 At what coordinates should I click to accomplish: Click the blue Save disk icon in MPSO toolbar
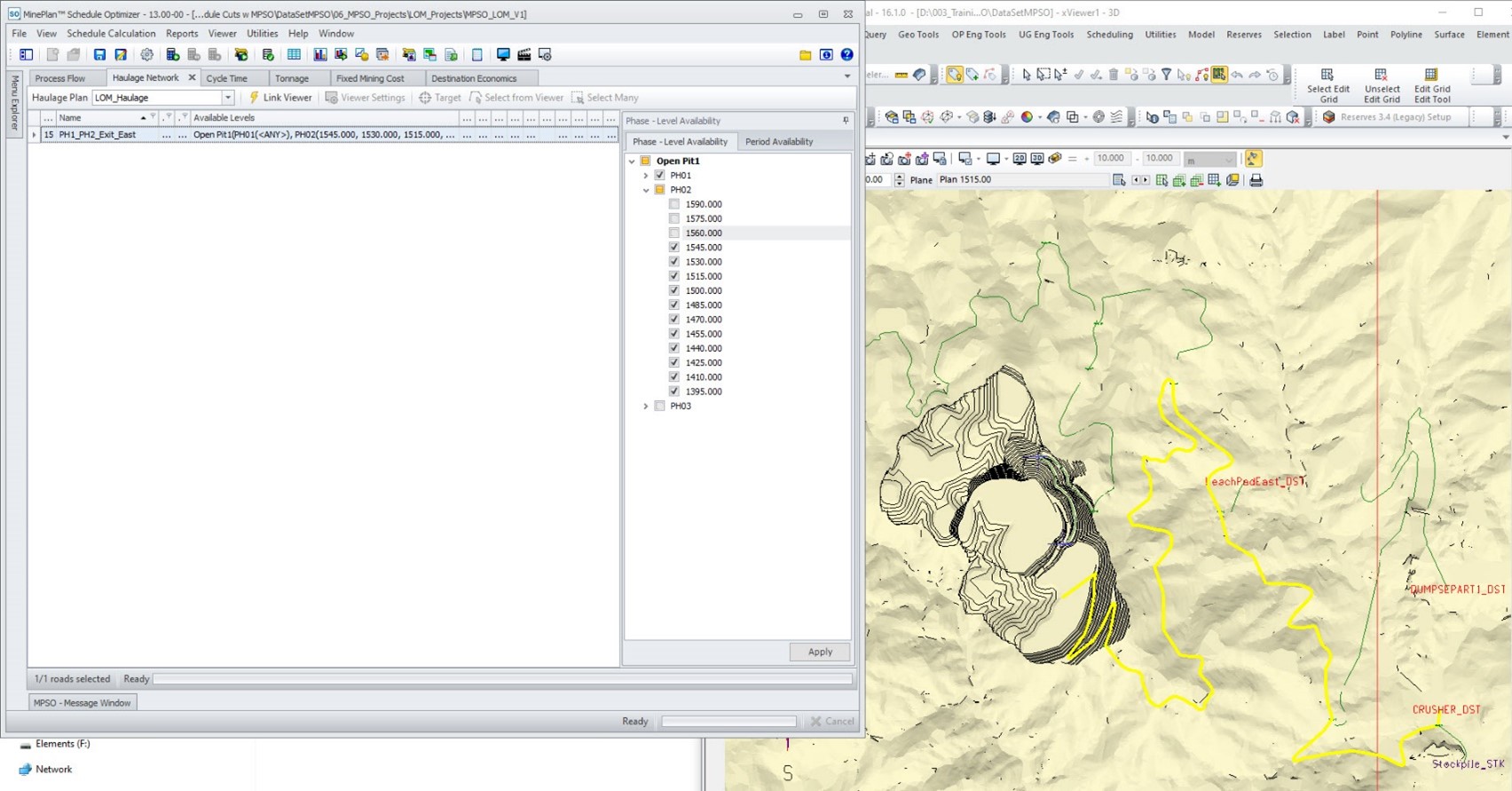tap(99, 55)
